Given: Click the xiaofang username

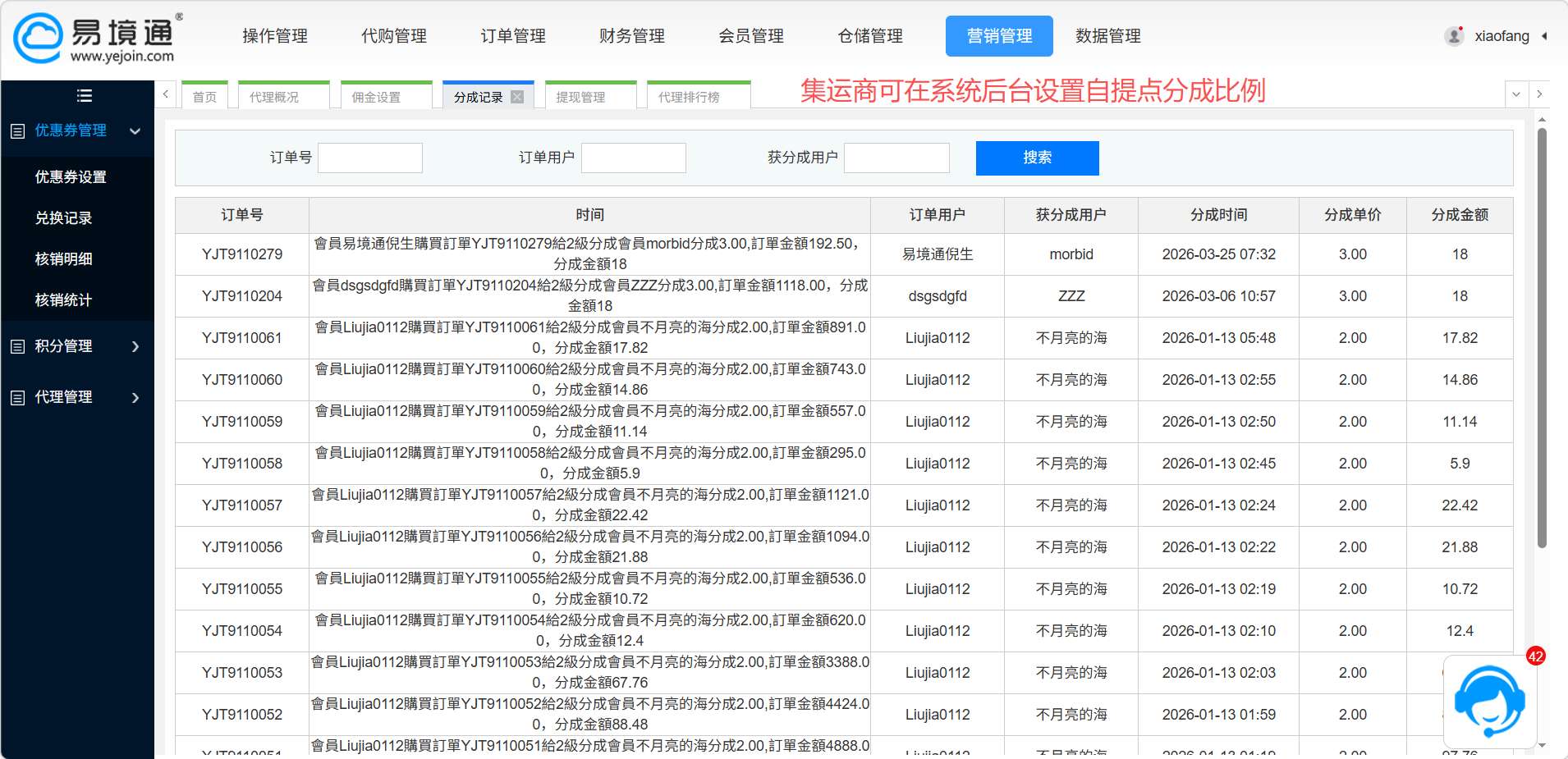Looking at the screenshot, I should [x=1502, y=36].
